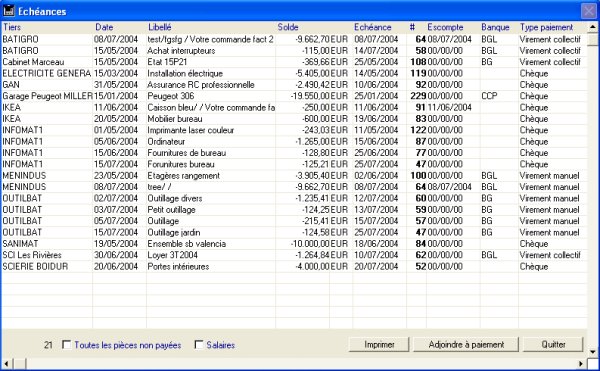
Task: Click libellé 'Achat interrupteurs'
Action: [x=181, y=51]
